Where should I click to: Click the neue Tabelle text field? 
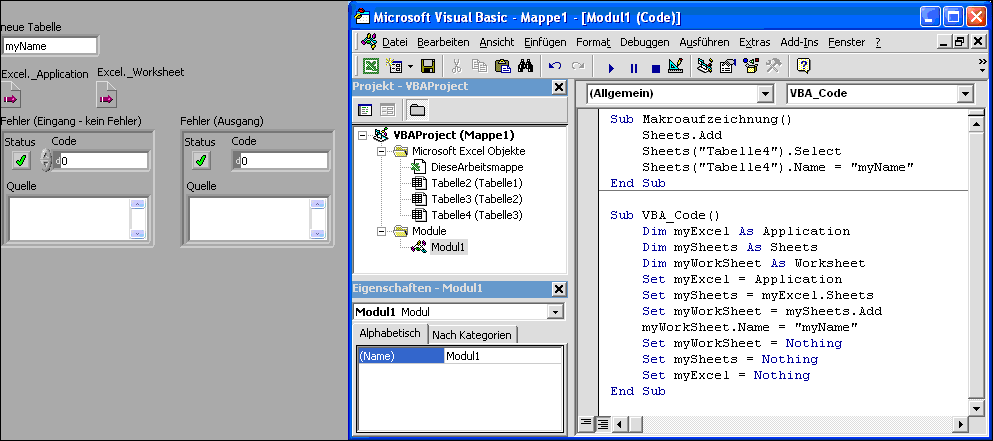click(50, 46)
